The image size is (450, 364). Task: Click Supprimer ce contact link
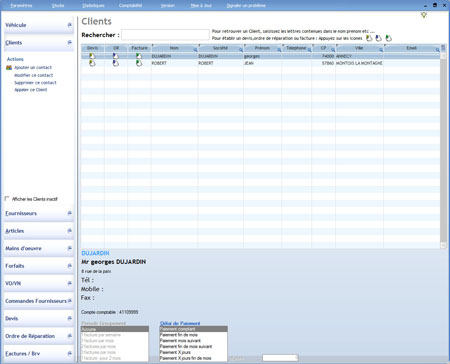35,83
